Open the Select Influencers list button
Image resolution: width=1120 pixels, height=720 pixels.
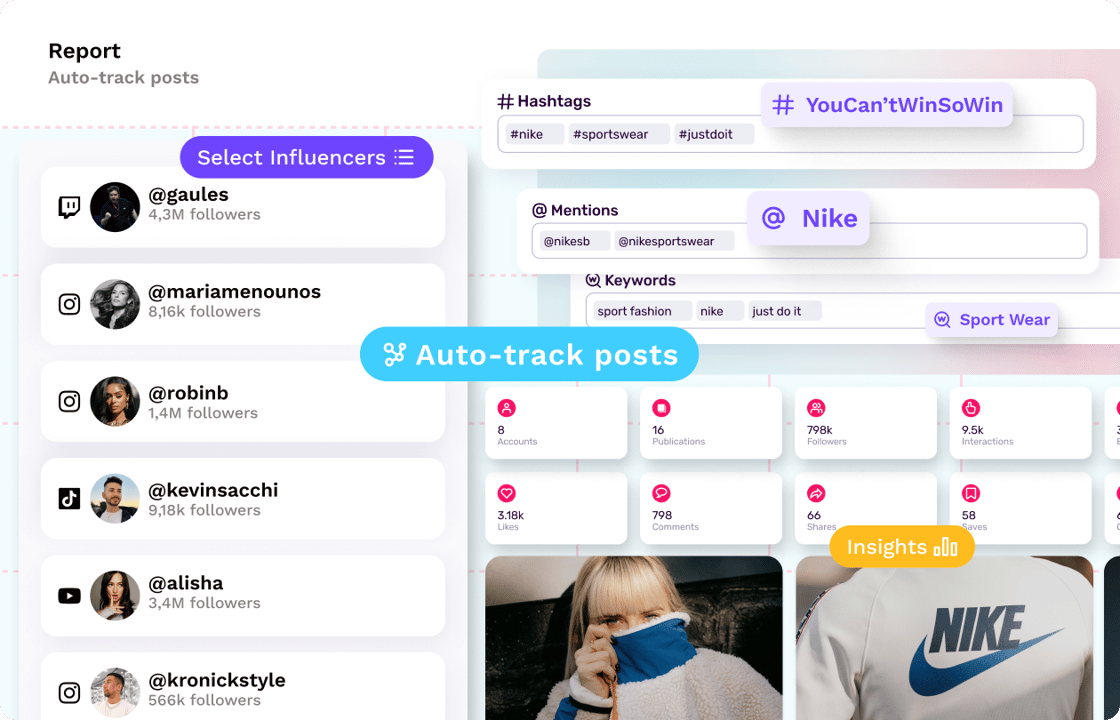pos(306,157)
